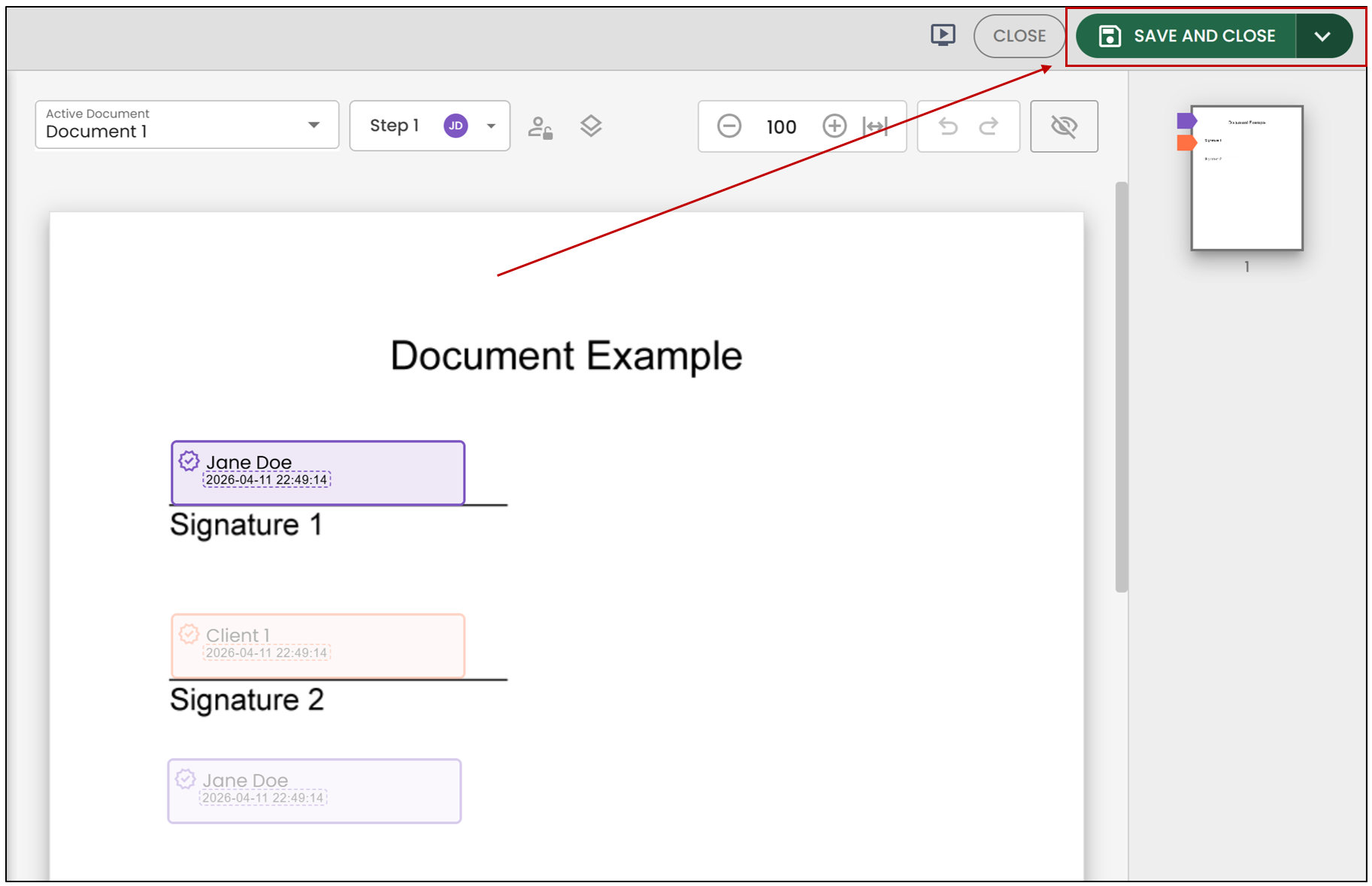Click the zoom value 100 field

tap(782, 126)
